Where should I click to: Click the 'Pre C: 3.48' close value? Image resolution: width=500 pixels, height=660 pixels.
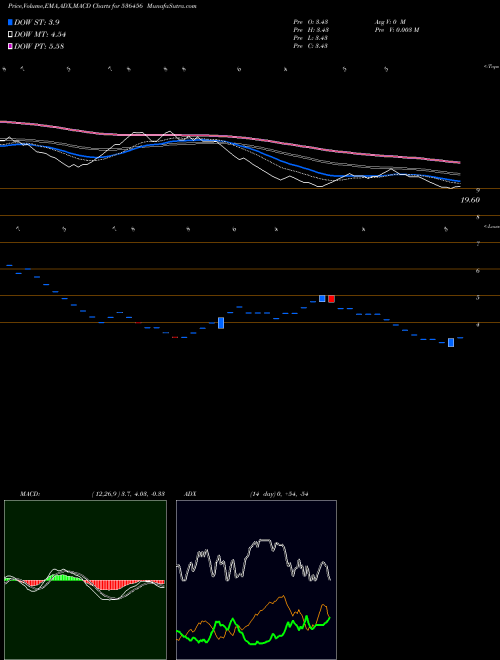point(311,46)
